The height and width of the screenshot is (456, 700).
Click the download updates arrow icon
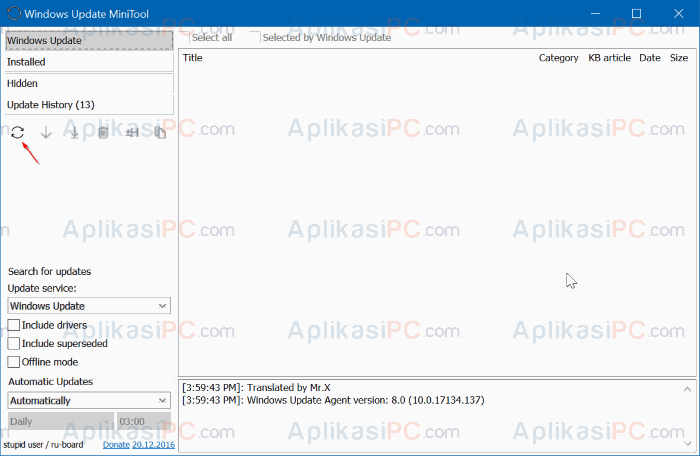(46, 132)
